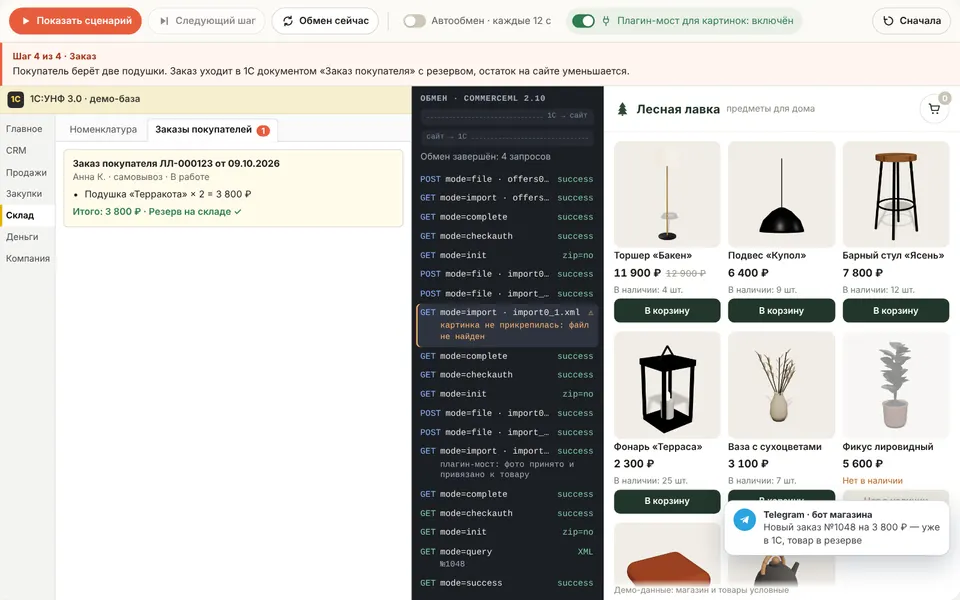This screenshot has height=600, width=960.
Task: Click Барный стул «Ясень» product image
Action: click(x=896, y=194)
